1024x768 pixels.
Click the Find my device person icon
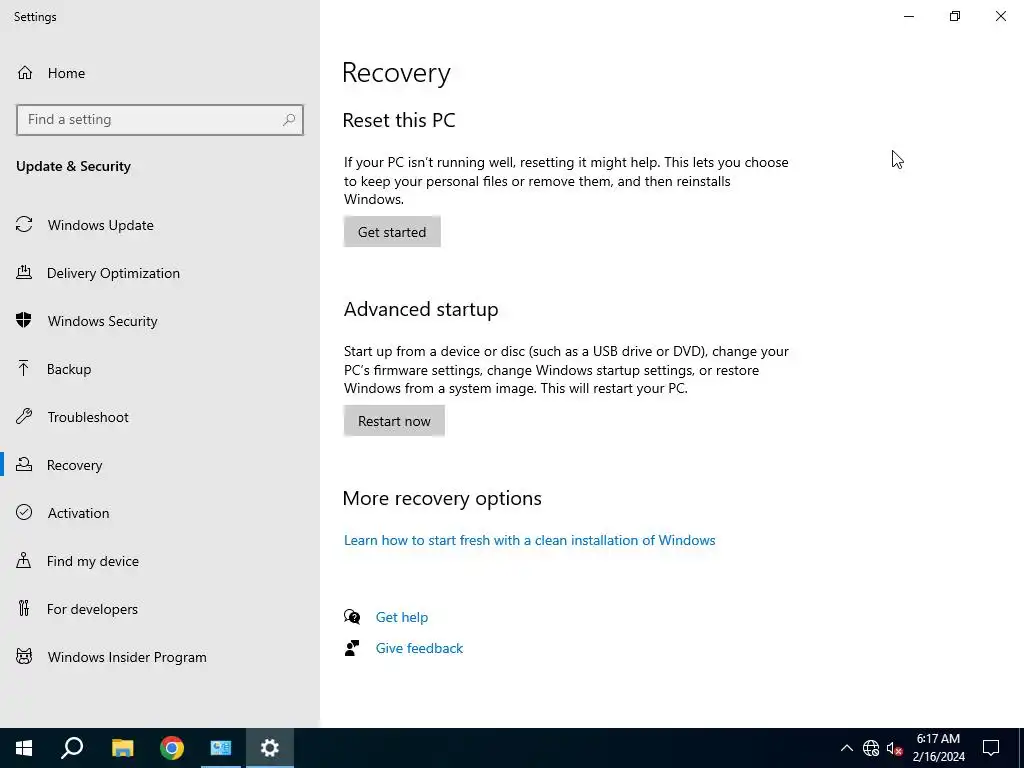click(24, 560)
